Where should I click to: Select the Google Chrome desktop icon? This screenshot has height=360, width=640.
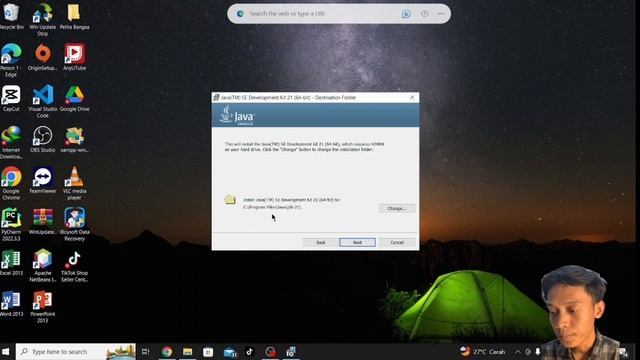point(11,183)
